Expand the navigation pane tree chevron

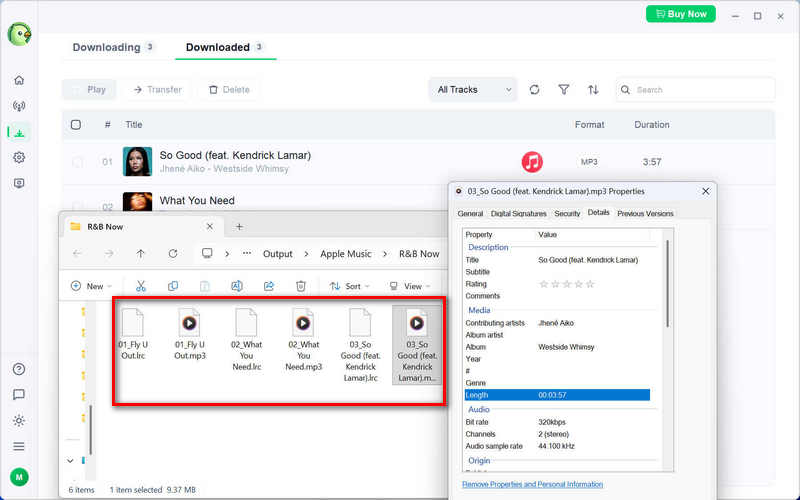click(70, 461)
